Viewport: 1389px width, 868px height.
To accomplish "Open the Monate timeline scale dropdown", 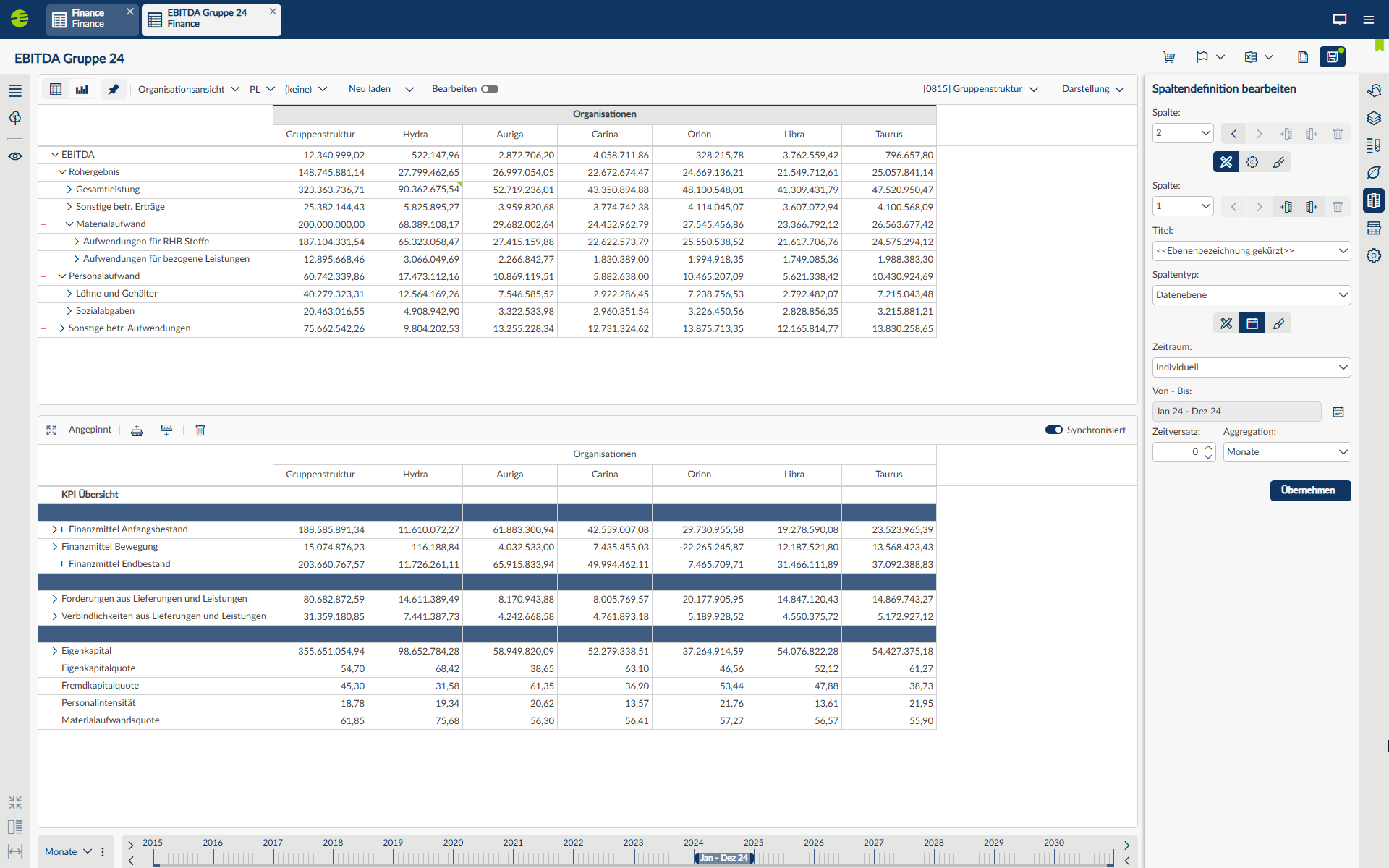I will 68,851.
